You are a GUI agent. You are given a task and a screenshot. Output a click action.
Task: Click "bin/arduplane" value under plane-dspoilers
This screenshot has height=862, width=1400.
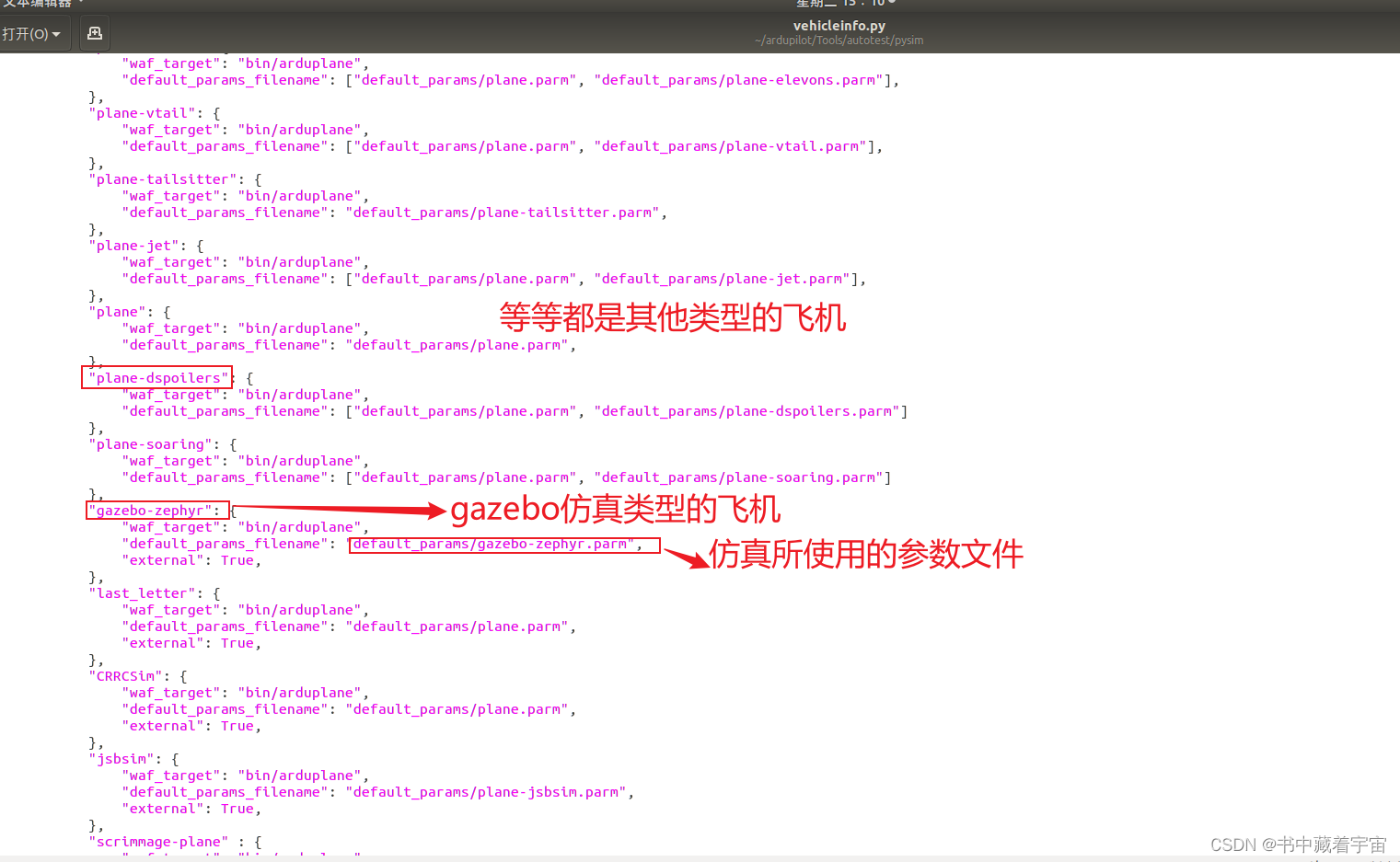click(299, 395)
